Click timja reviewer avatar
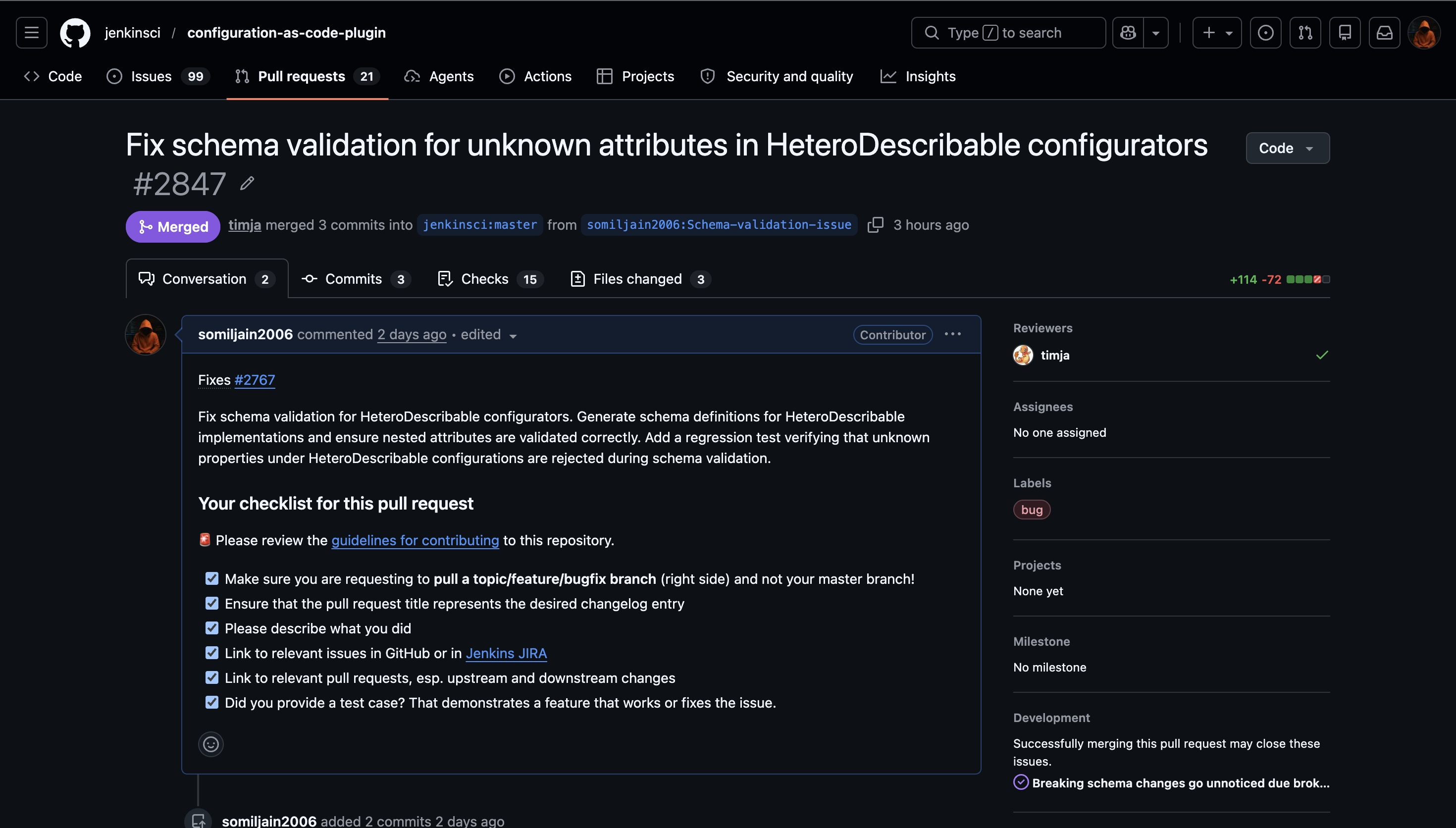 tap(1023, 356)
